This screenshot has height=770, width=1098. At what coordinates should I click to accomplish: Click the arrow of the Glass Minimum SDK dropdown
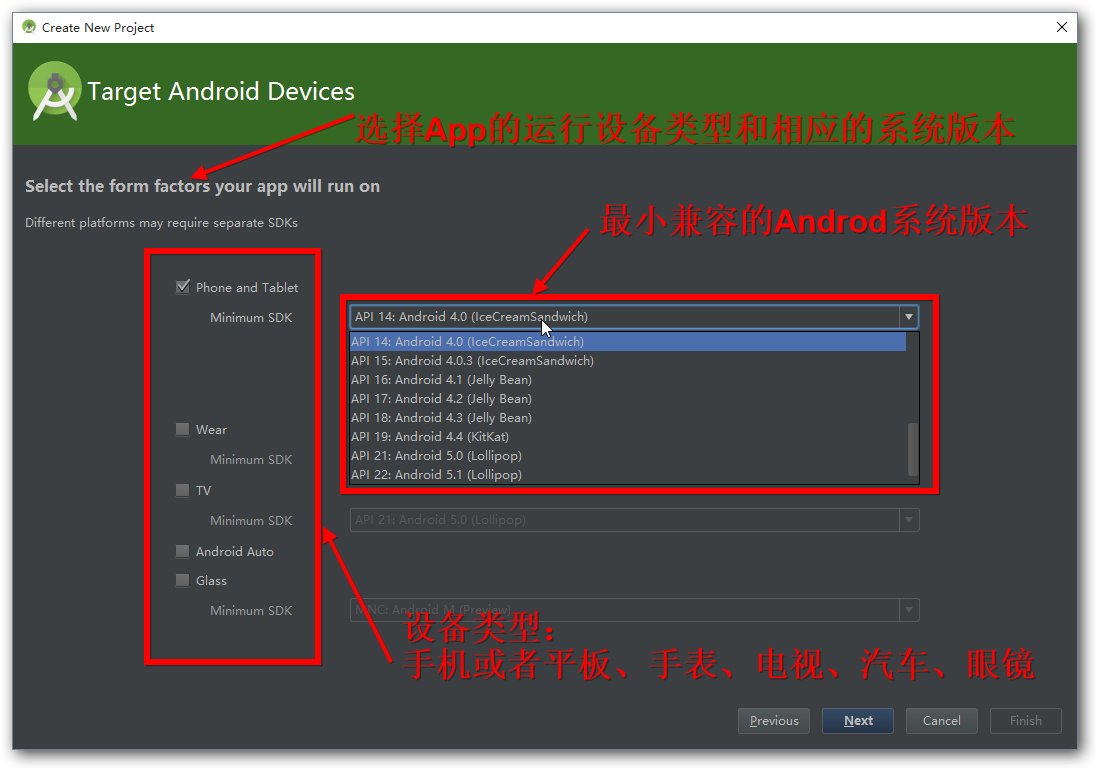point(909,610)
